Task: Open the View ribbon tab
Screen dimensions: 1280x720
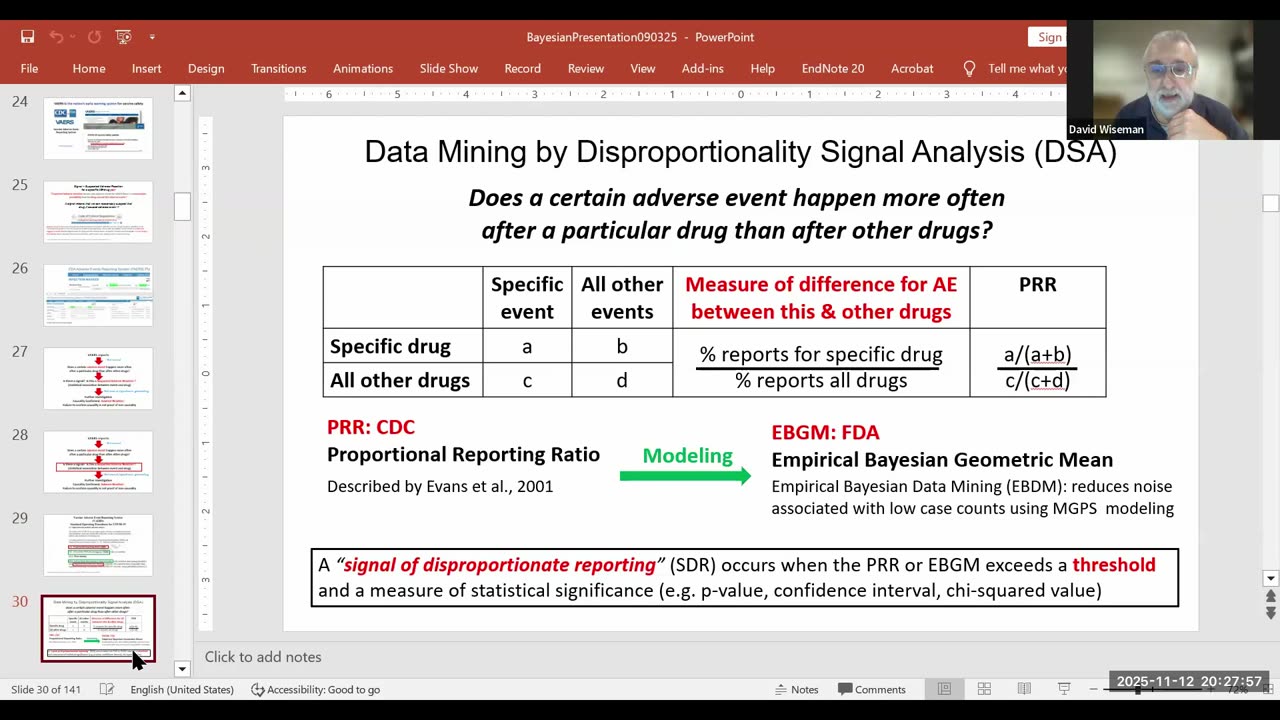Action: (x=643, y=68)
